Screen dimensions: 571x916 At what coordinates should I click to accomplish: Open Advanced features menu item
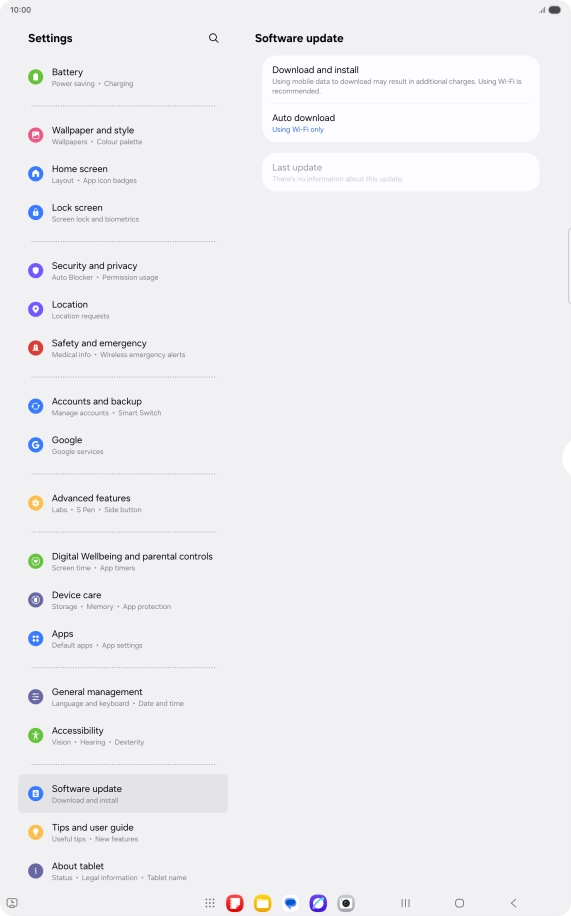pos(123,504)
